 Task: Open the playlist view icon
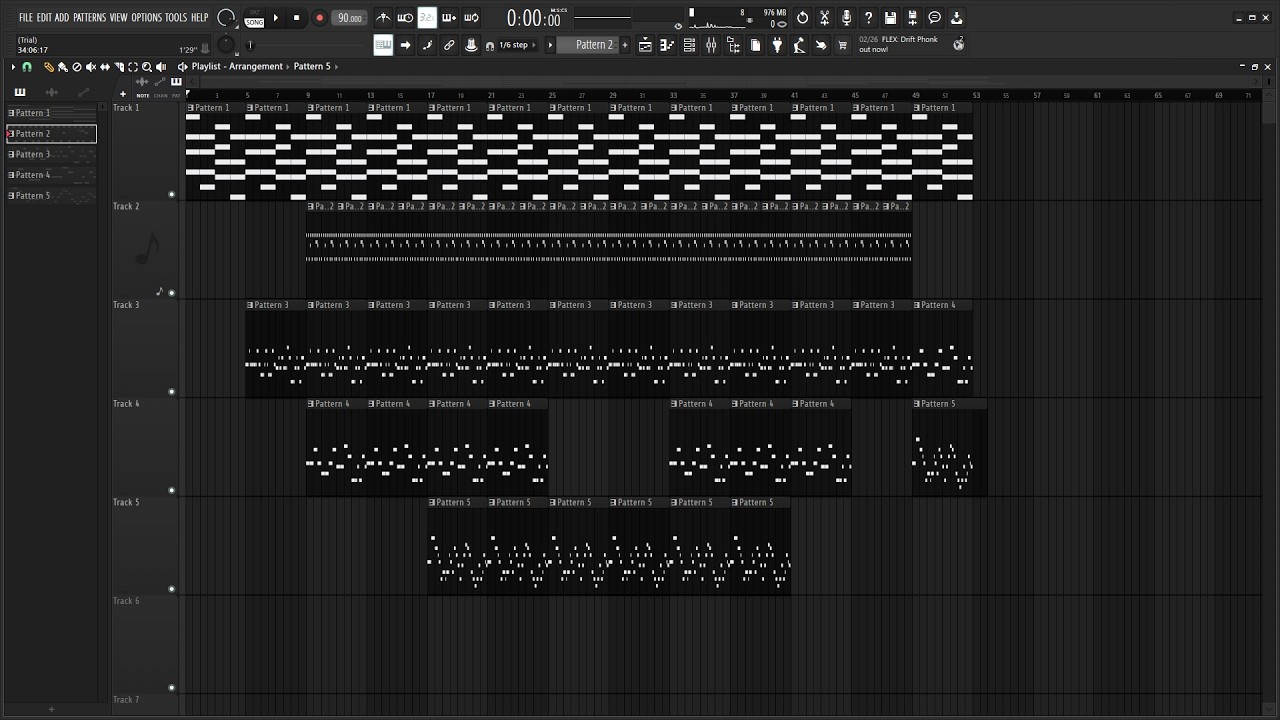click(x=645, y=45)
